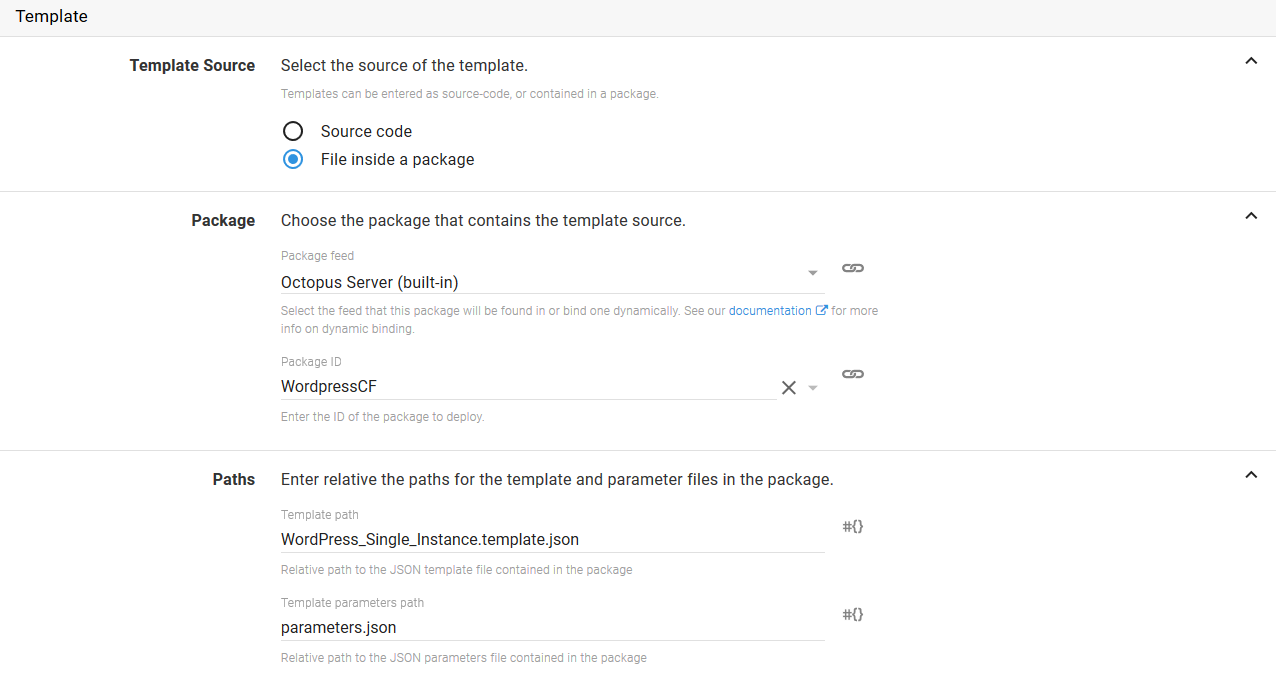Click the Template parameters path field
Image resolution: width=1276 pixels, height=688 pixels.
[550, 628]
